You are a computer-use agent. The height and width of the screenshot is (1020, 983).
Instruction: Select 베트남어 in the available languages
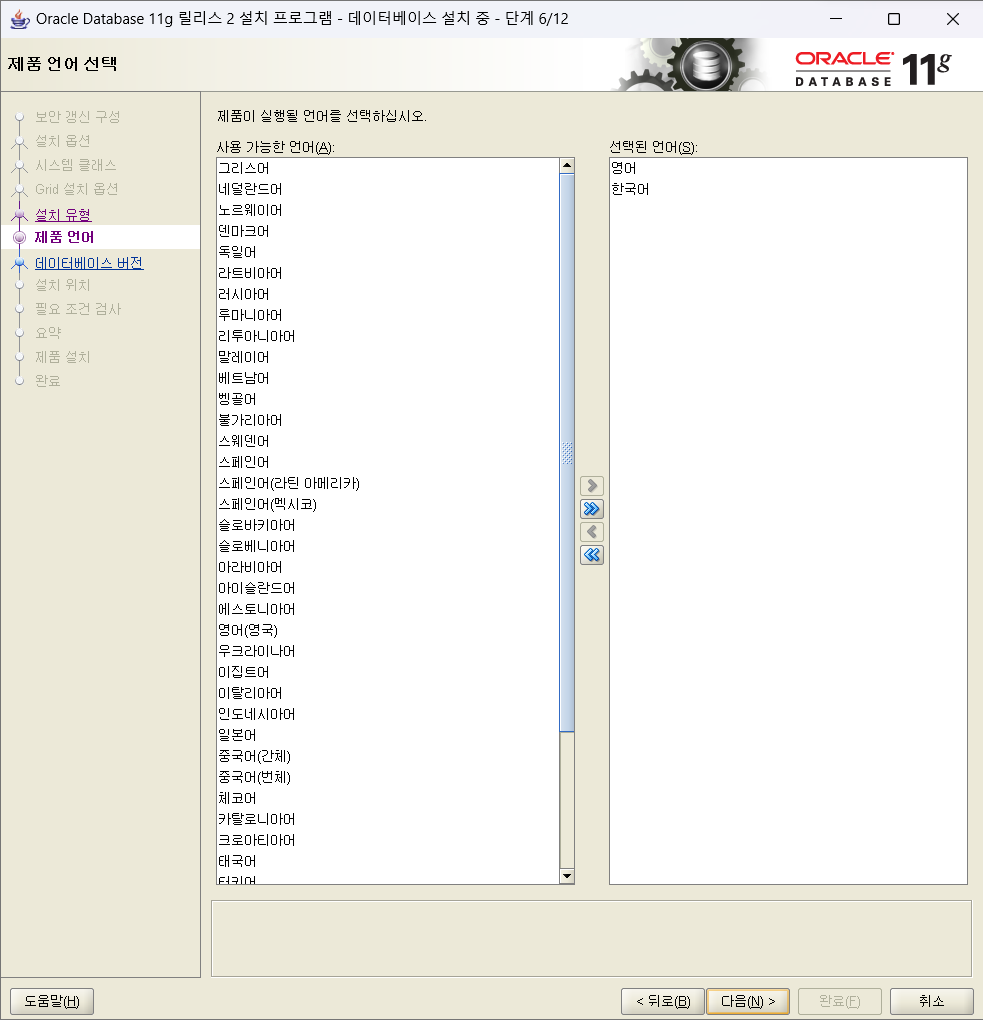click(388, 378)
